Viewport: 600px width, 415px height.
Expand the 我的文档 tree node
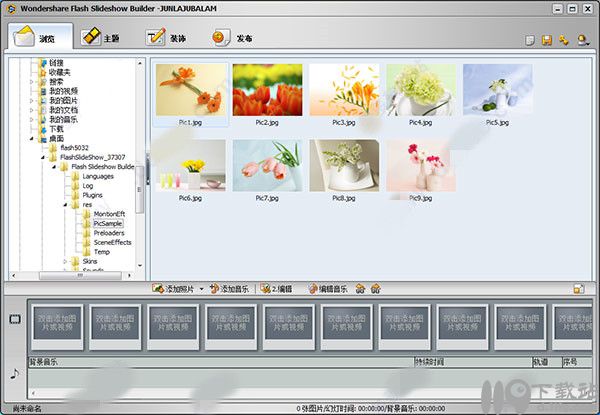[x=32, y=110]
